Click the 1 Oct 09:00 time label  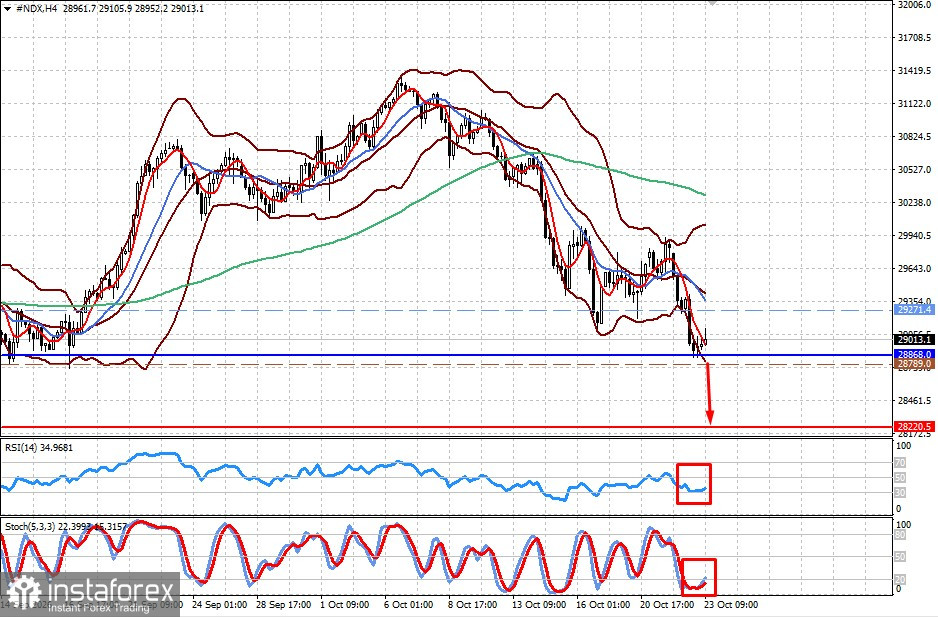click(345, 605)
